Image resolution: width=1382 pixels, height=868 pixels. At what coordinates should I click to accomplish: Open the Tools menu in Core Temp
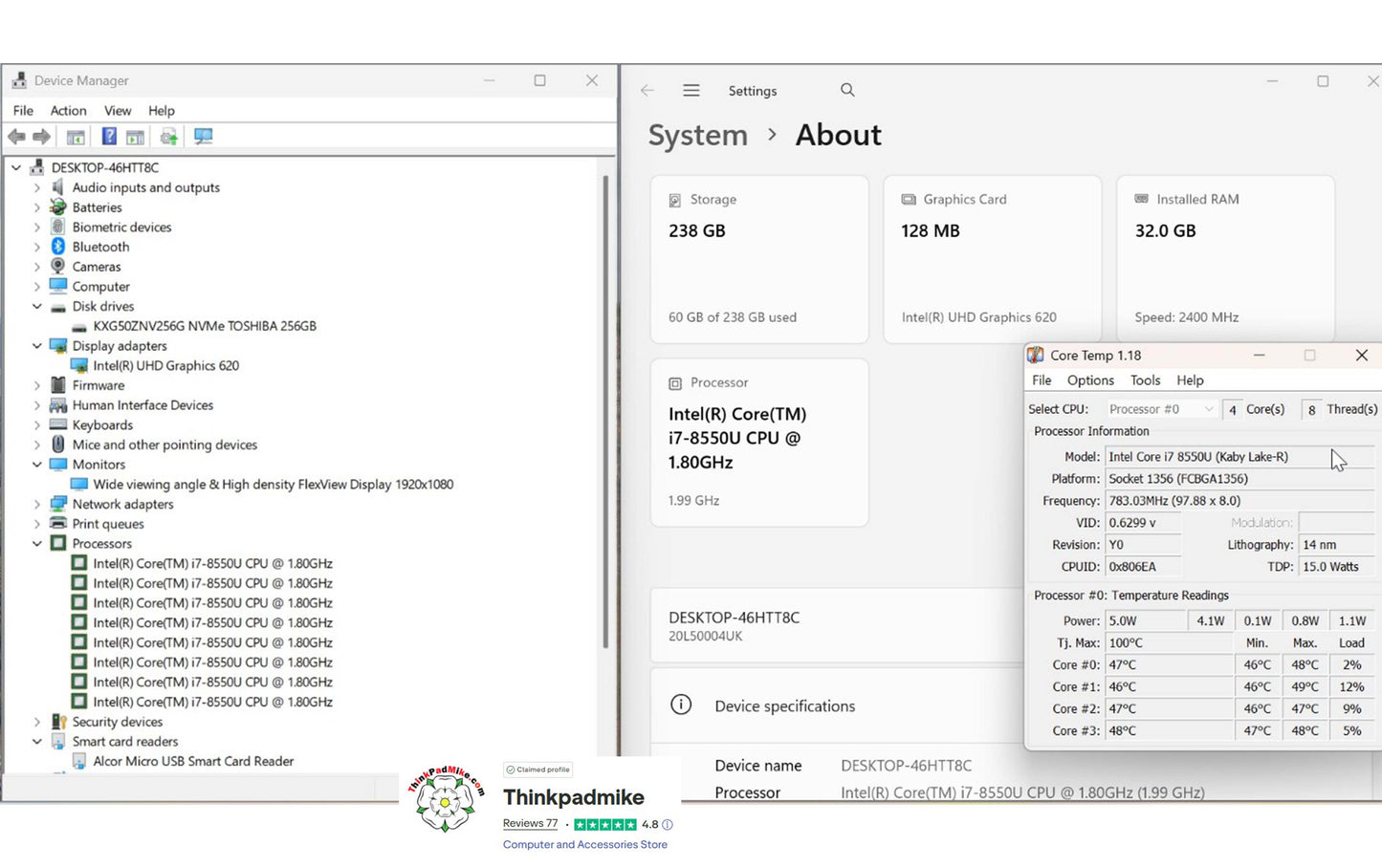(x=1145, y=380)
